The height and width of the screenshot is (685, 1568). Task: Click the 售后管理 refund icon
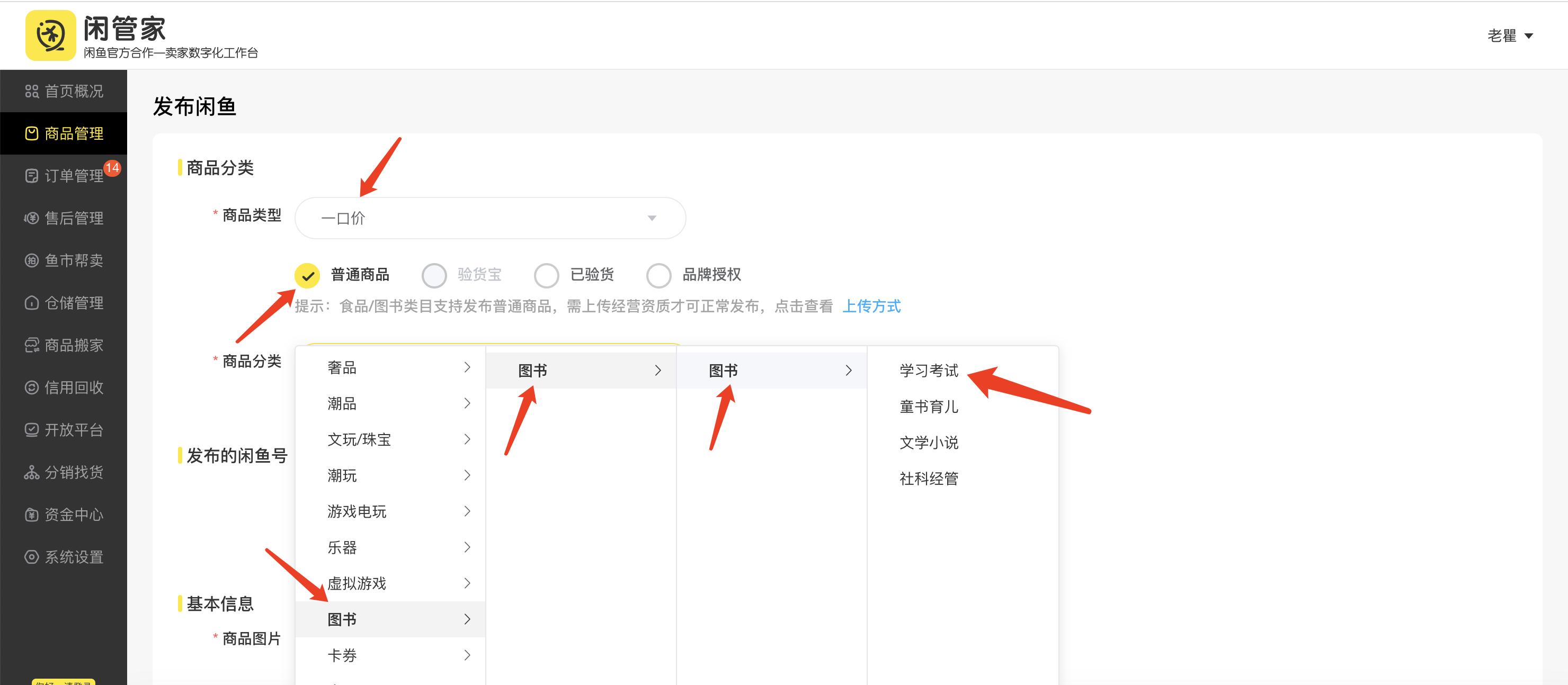(32, 218)
